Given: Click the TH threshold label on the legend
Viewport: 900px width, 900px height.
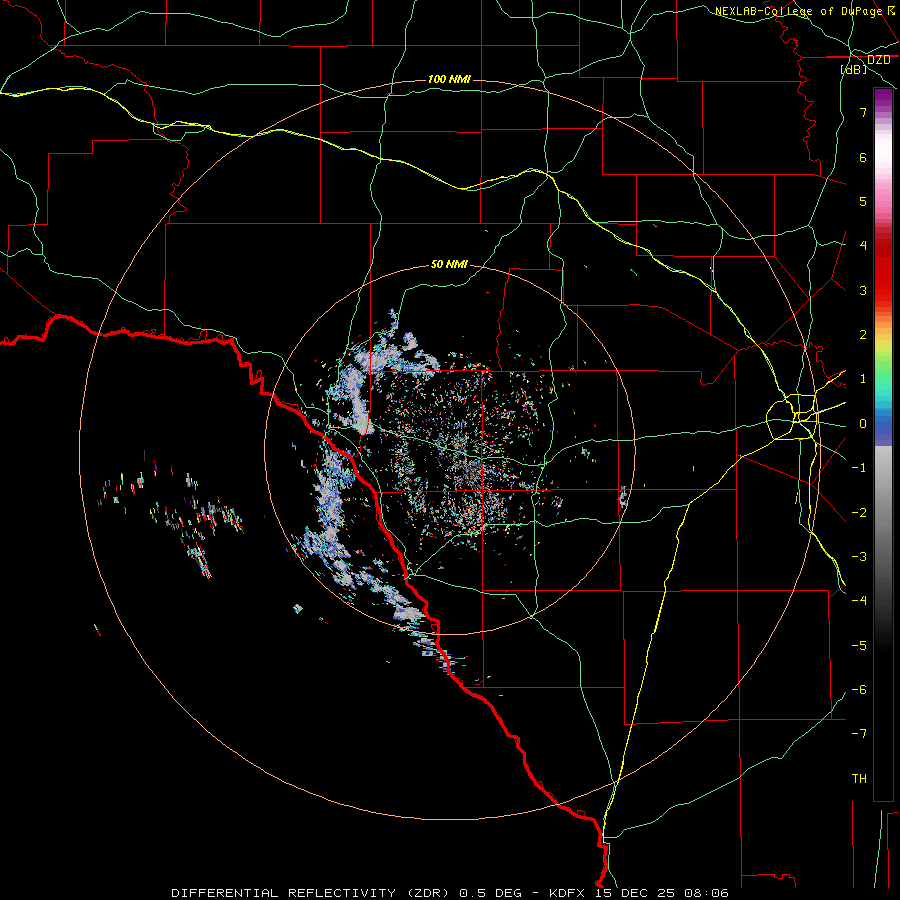Looking at the screenshot, I should [x=859, y=779].
